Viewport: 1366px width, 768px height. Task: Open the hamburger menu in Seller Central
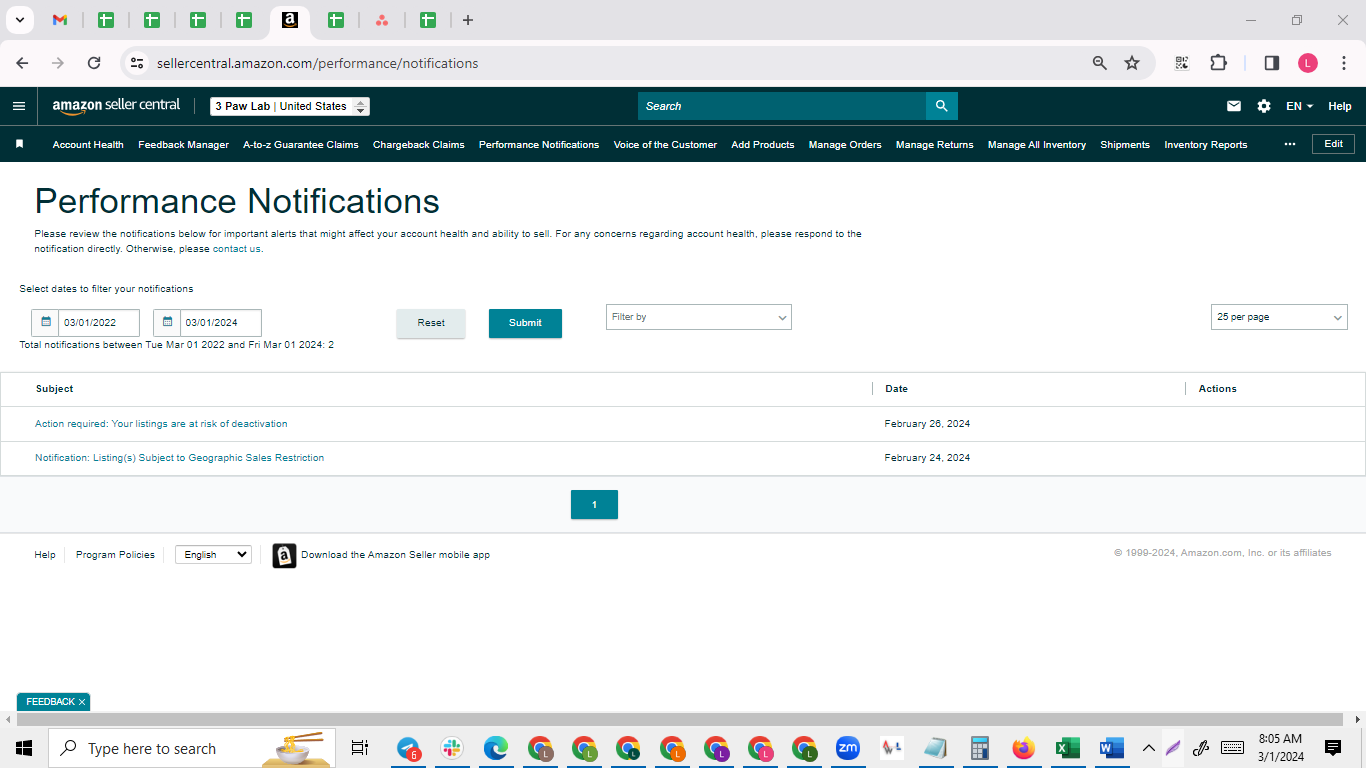click(x=19, y=106)
